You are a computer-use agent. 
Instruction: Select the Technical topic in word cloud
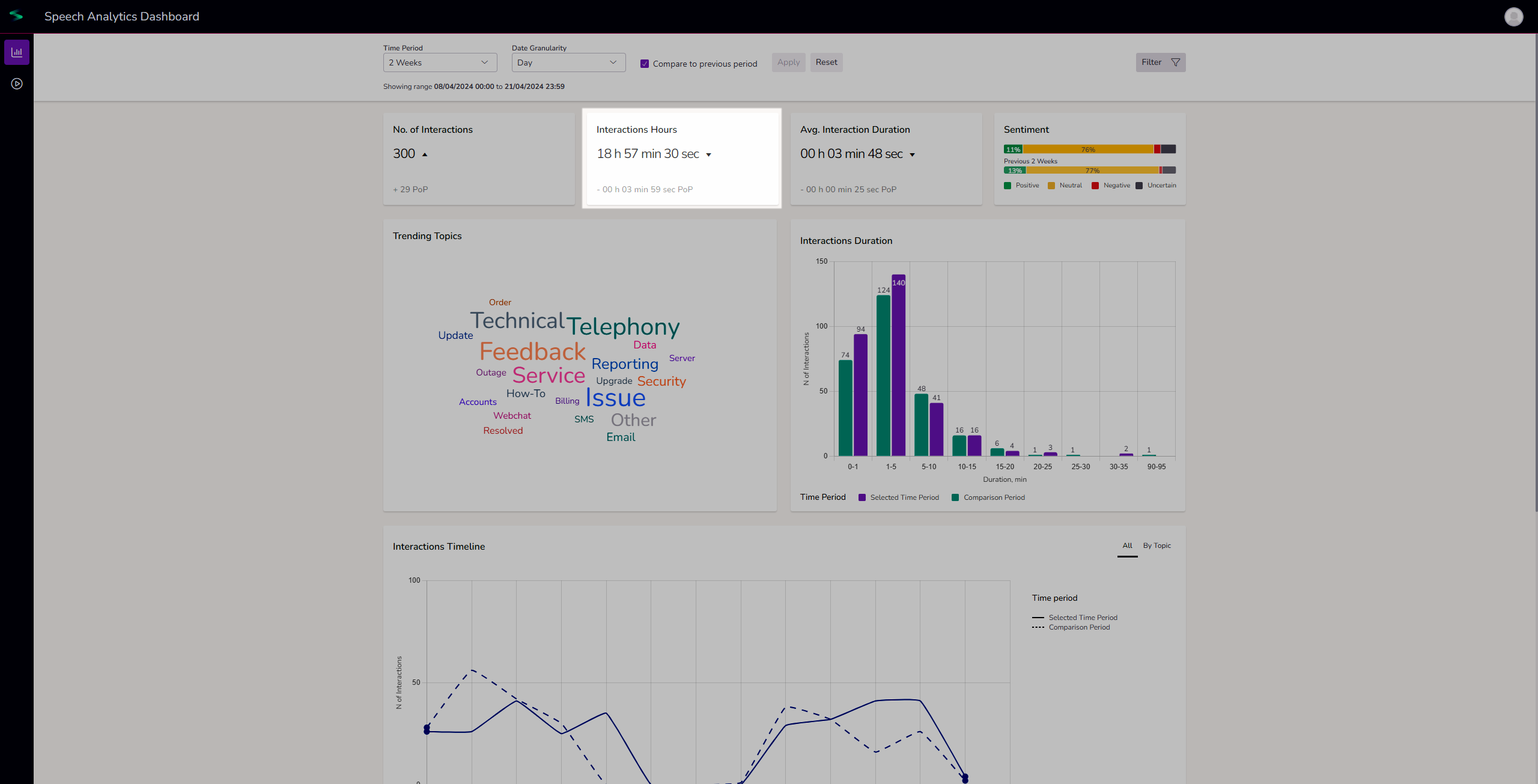517,321
